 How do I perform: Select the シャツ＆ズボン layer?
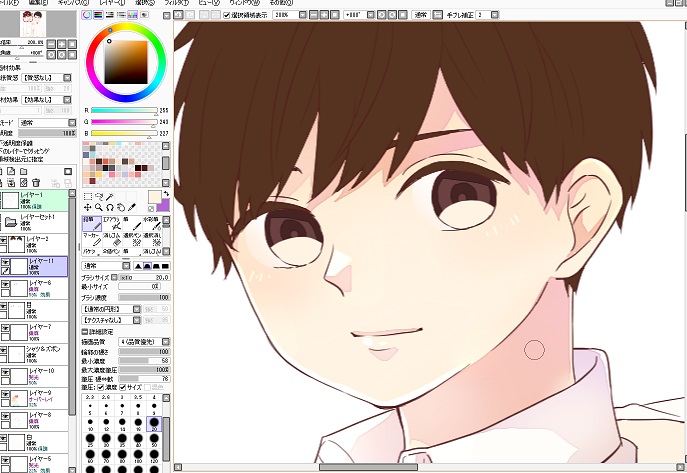pos(34,354)
